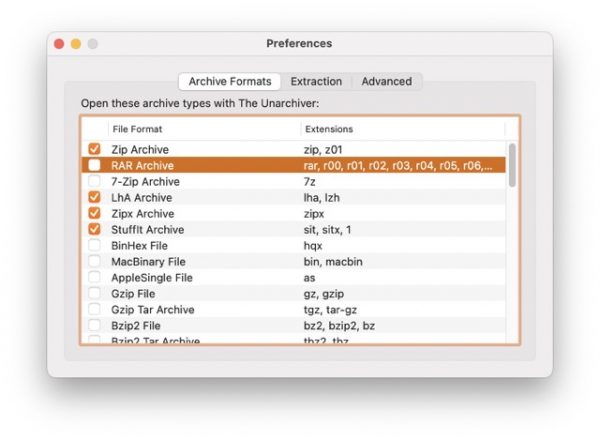600x440 pixels.
Task: Turn on the Bzip2 File checkbox
Action: pos(95,325)
